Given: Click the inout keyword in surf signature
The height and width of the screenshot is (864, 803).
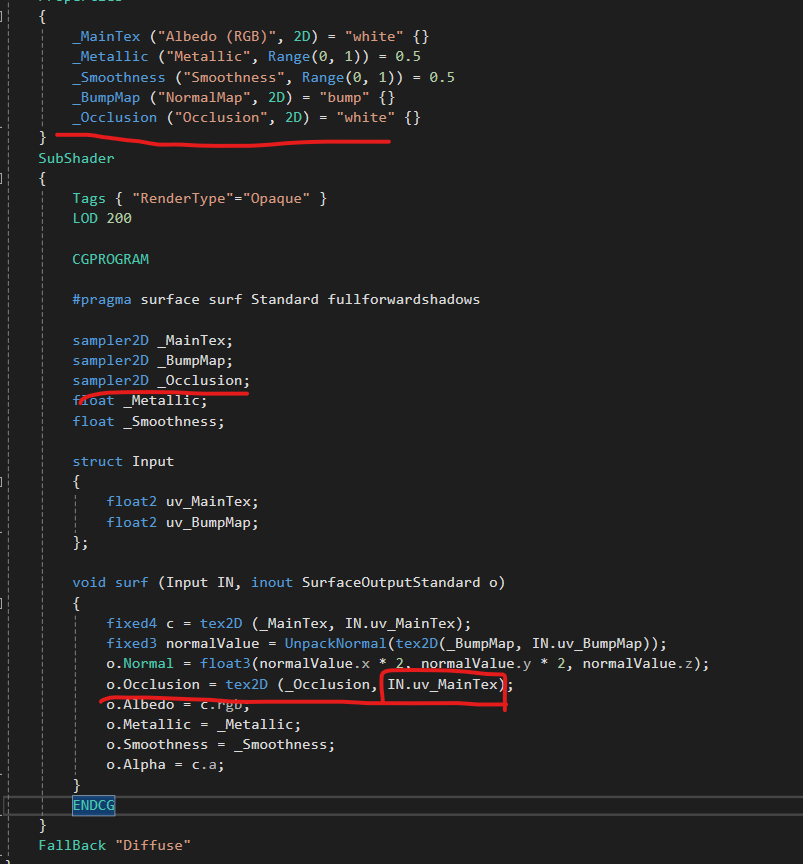Looking at the screenshot, I should [272, 582].
